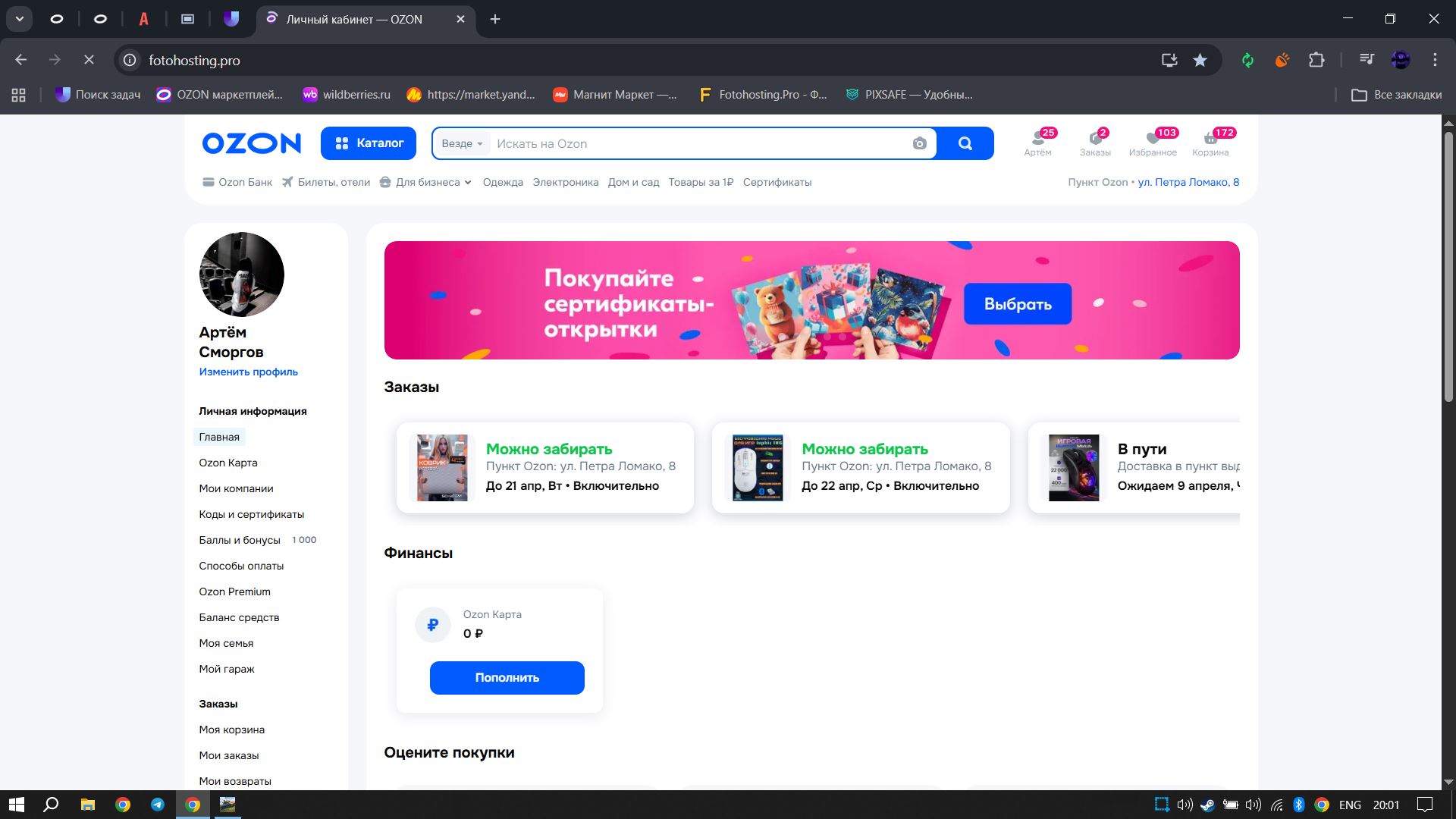
Task: Click the Пополнить button
Action: click(507, 677)
